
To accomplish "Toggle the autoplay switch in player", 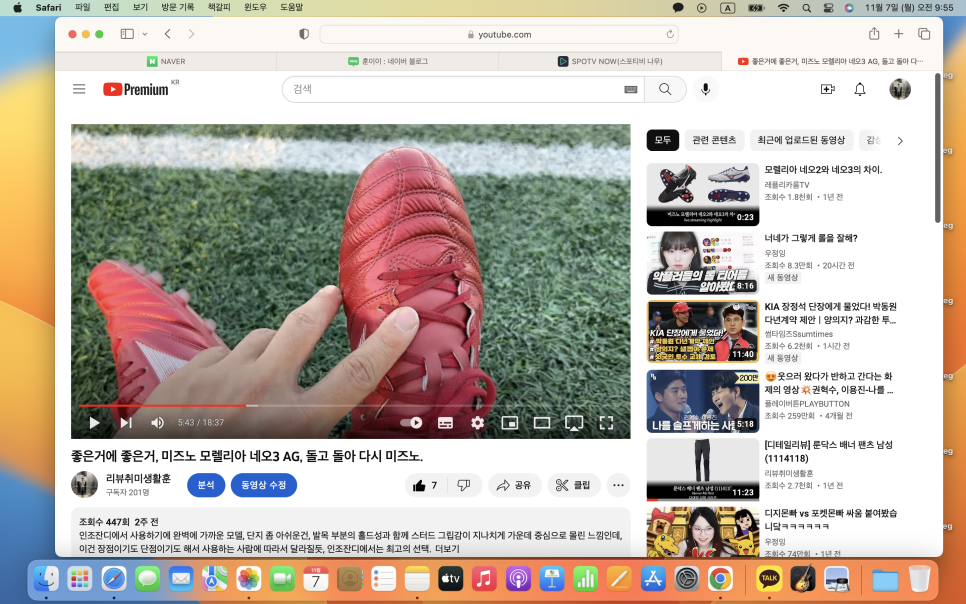I will coord(412,423).
